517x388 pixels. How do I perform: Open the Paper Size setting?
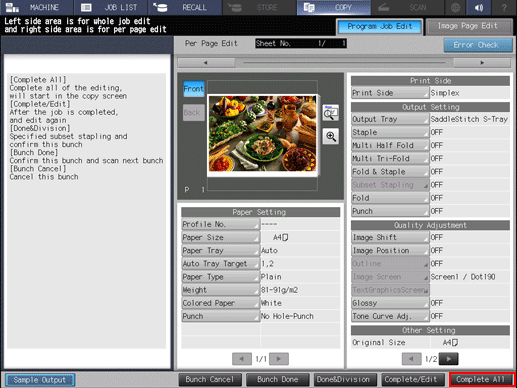tap(220, 237)
